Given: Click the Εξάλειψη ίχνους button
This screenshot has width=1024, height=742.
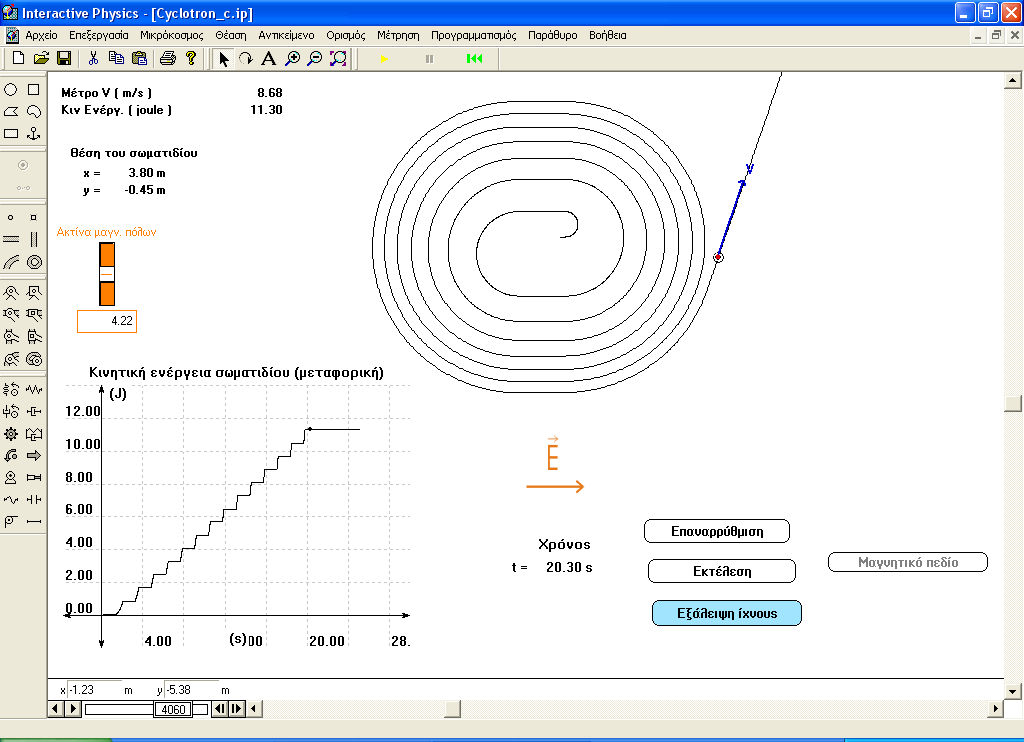Looking at the screenshot, I should pyautogui.click(x=727, y=613).
